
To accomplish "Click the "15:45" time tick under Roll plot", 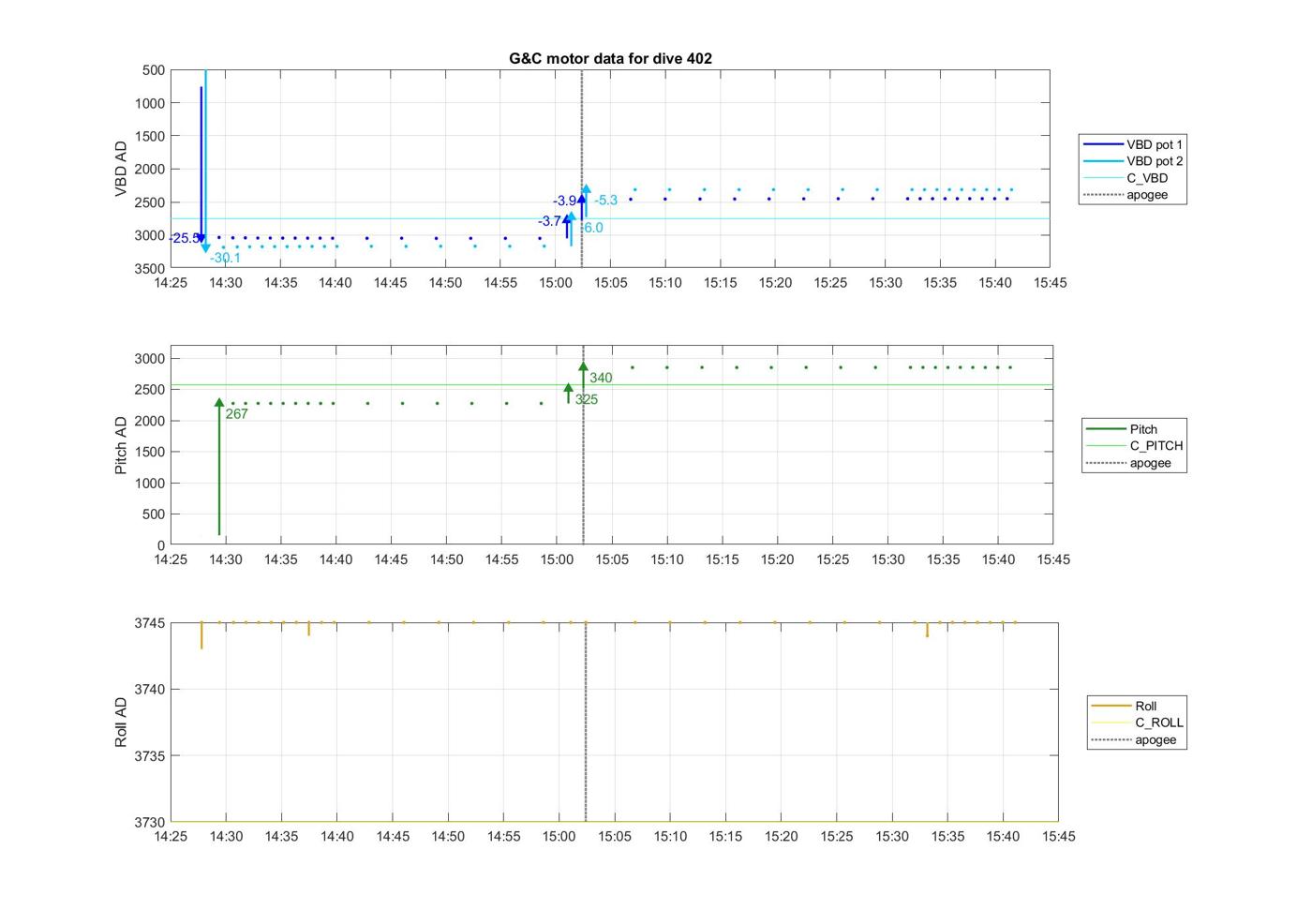I will pos(1059,837).
